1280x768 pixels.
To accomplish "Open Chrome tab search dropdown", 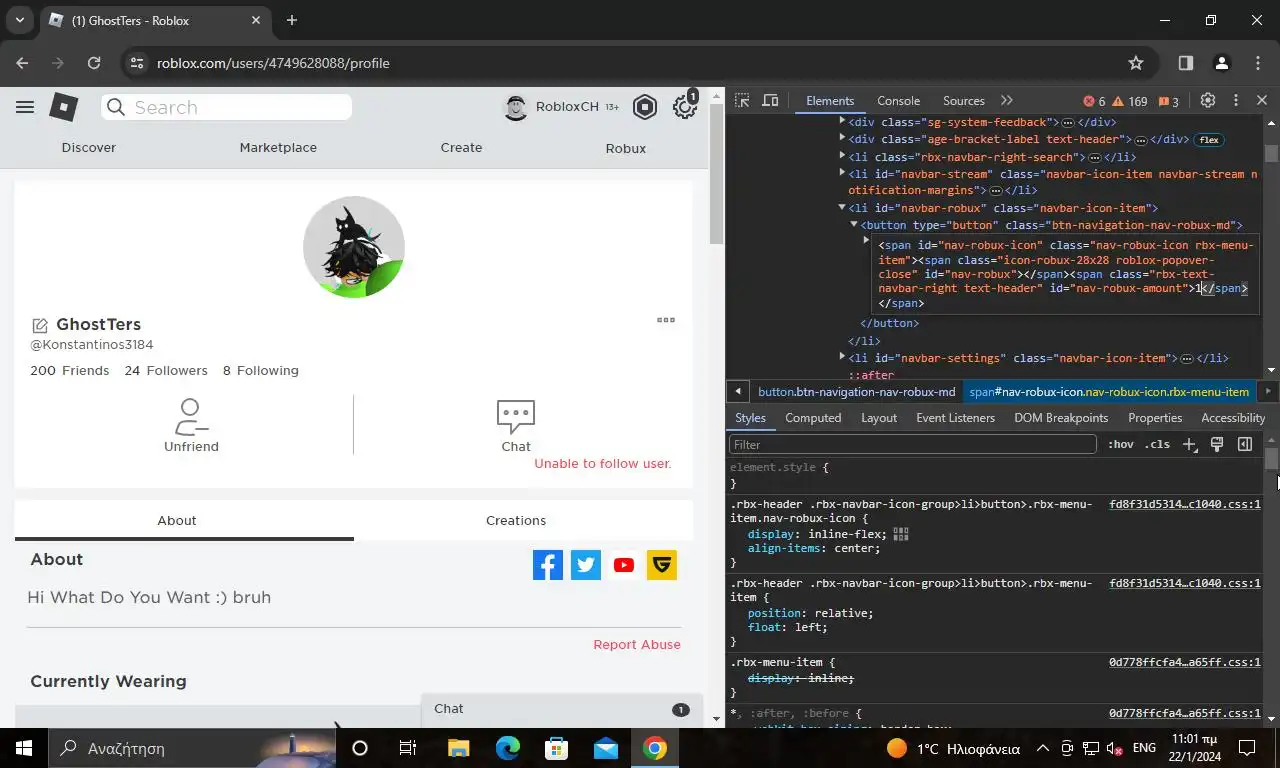I will [x=20, y=20].
